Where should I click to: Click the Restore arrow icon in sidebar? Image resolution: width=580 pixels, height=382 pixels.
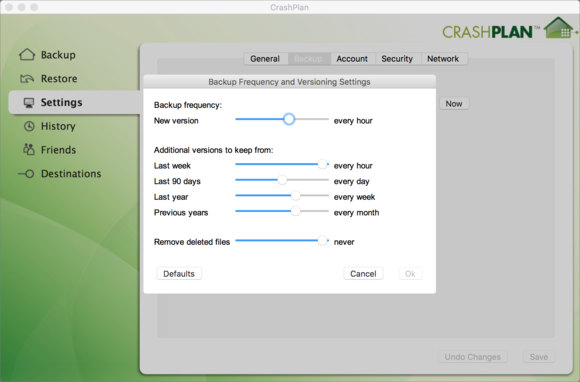[x=27, y=78]
